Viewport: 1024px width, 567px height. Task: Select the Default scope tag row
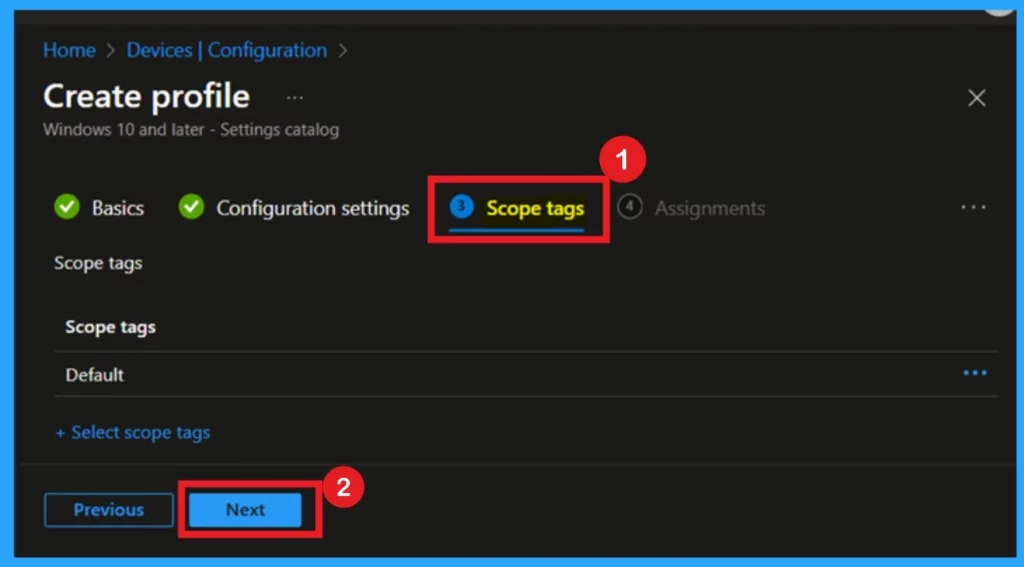(526, 374)
